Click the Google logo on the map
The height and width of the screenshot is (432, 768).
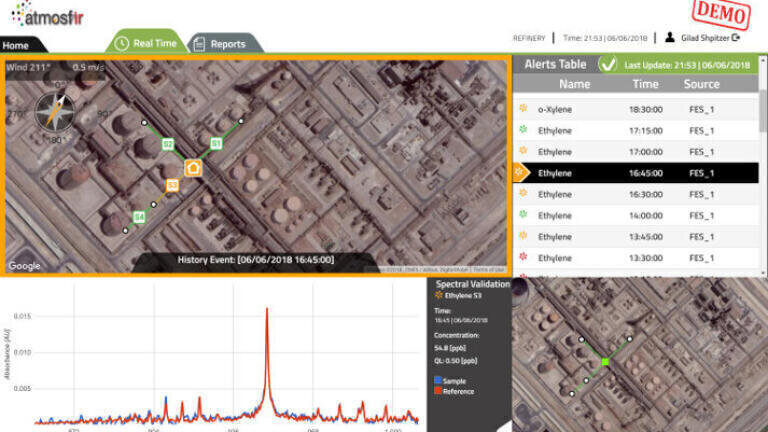24,266
